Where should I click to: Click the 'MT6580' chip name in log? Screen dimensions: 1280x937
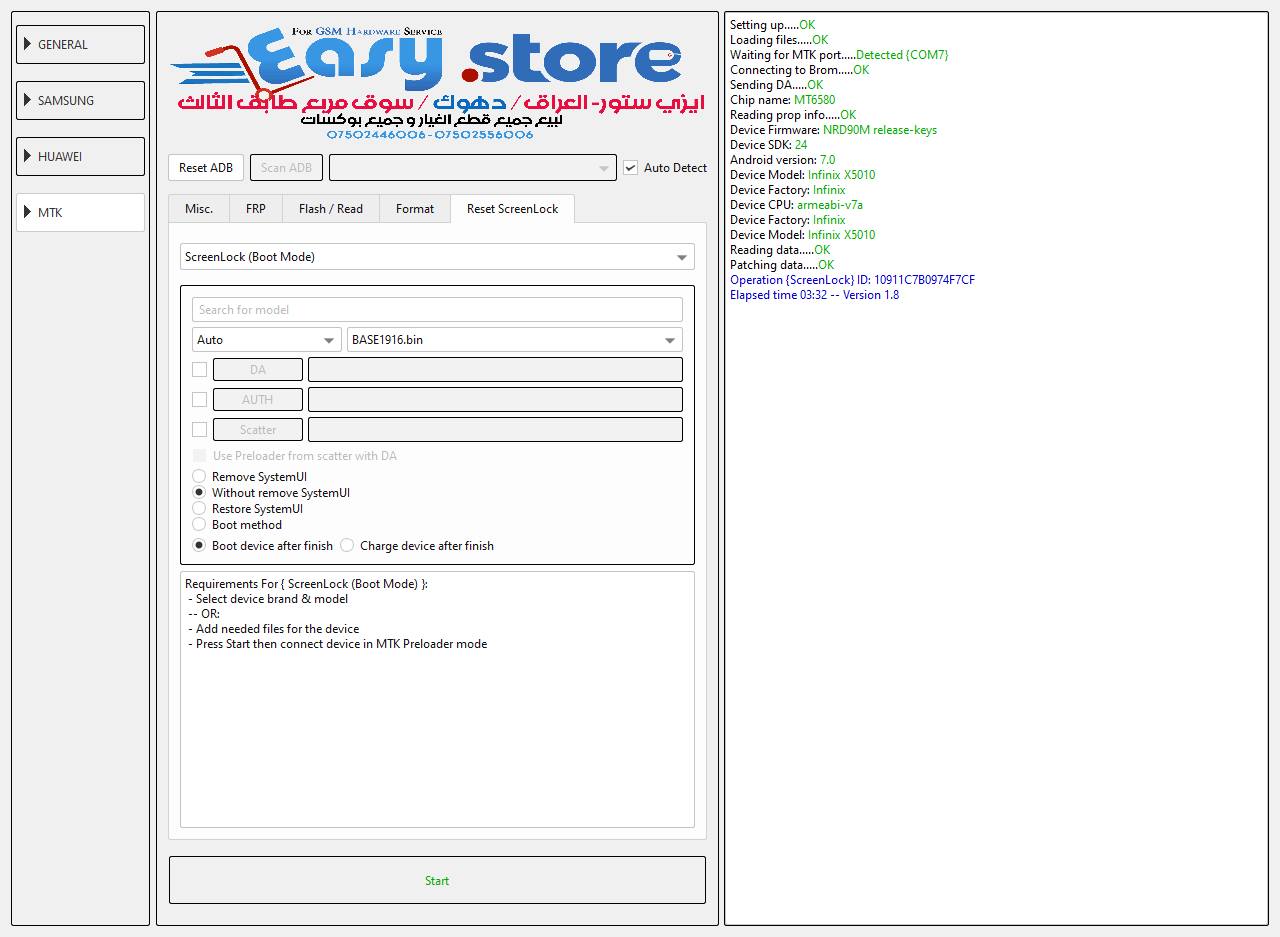tap(814, 100)
